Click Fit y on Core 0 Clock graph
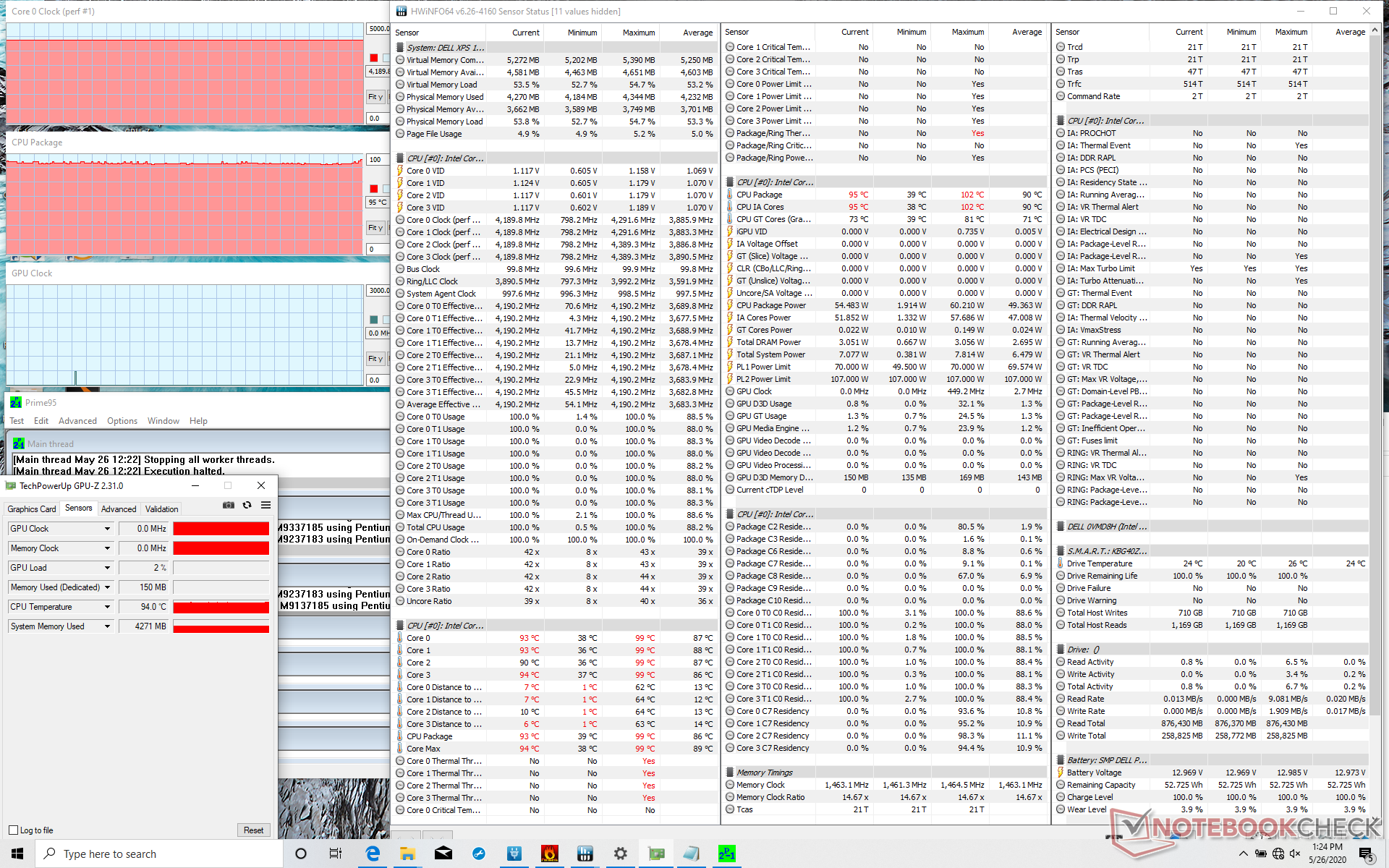 pyautogui.click(x=375, y=97)
